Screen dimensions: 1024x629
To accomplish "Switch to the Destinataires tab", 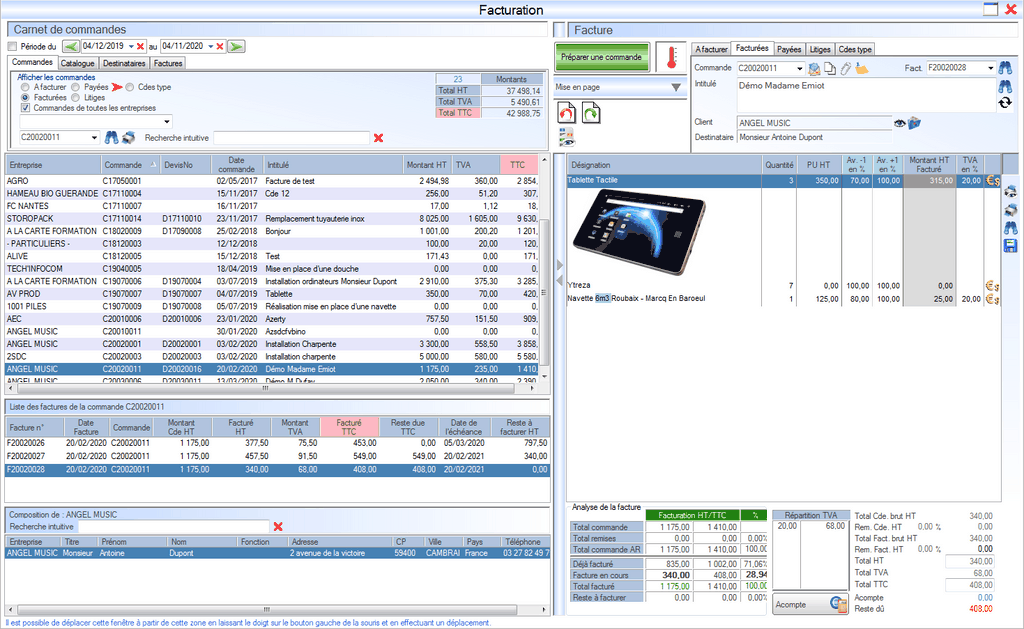I will click(124, 63).
